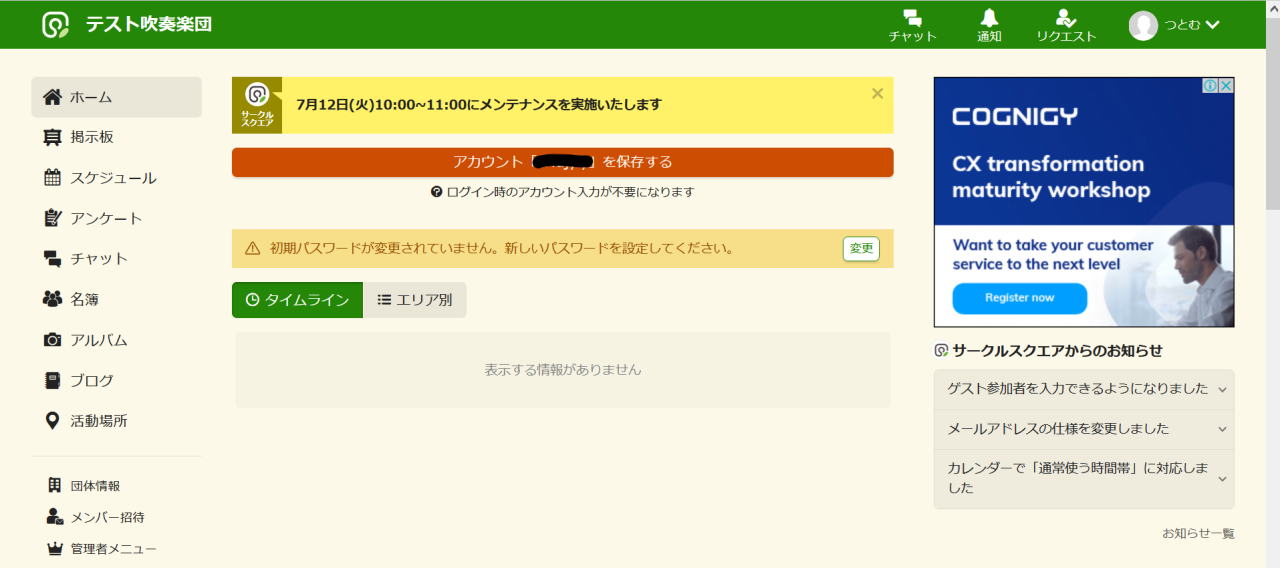Click the サークルスクエアからのお知らせ heading

pyautogui.click(x=1057, y=351)
